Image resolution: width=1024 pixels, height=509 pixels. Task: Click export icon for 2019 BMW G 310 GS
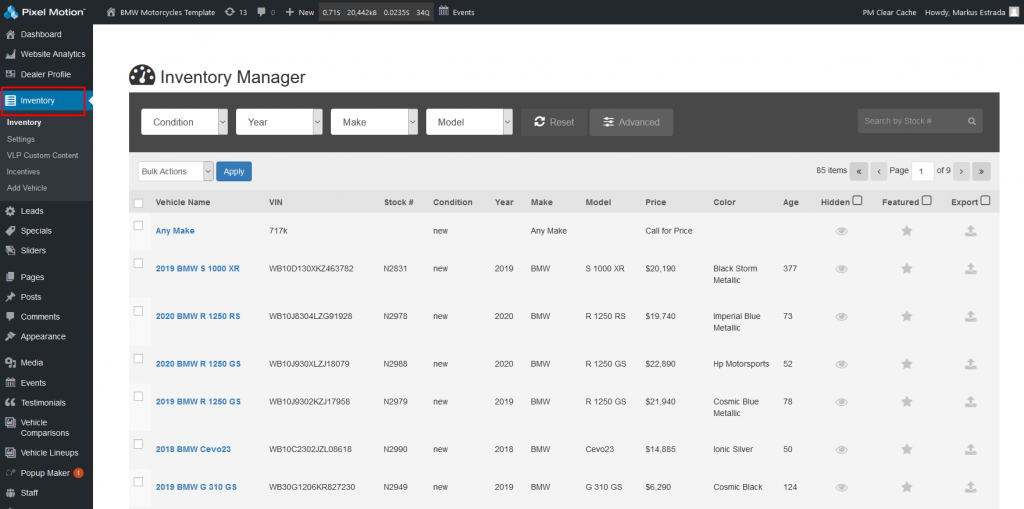[970, 487]
